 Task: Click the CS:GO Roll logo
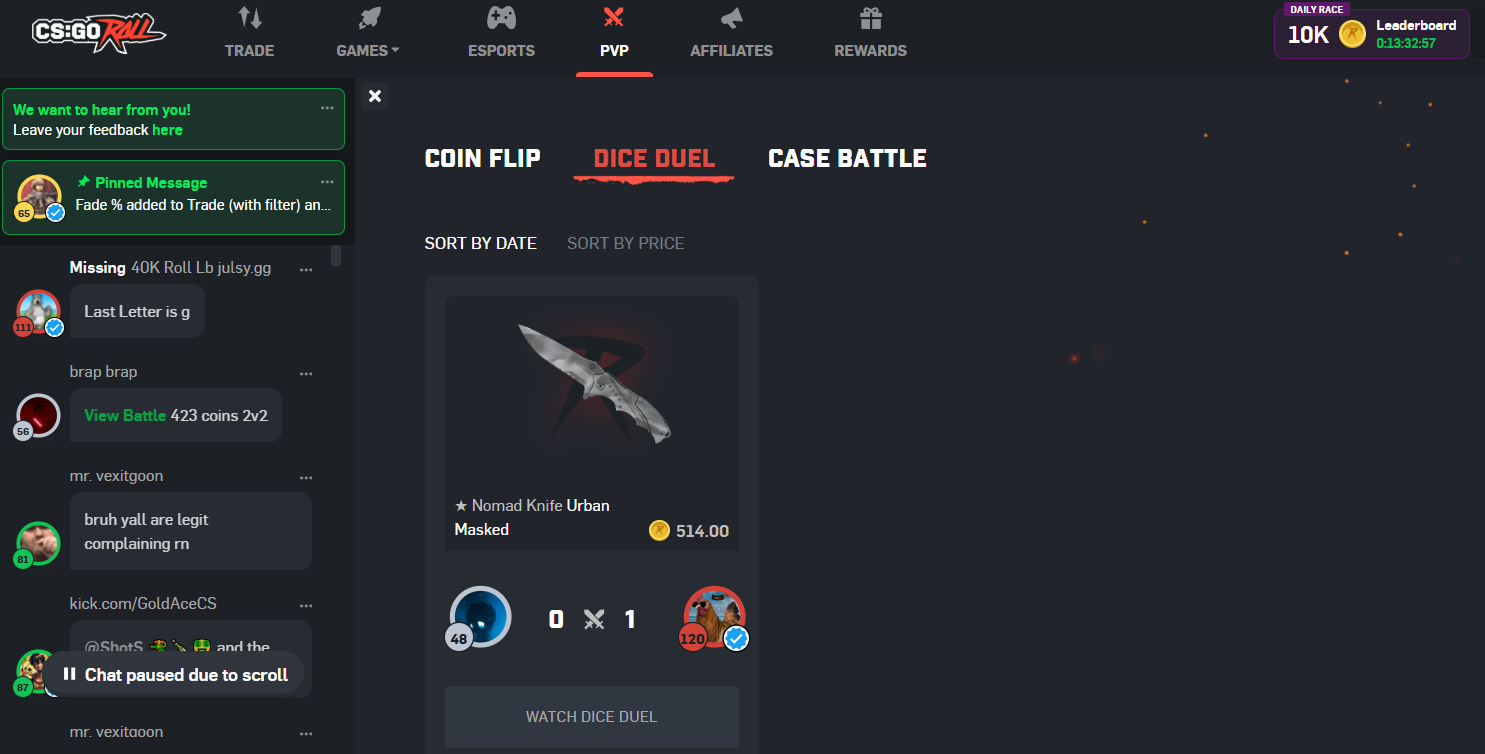pyautogui.click(x=98, y=34)
